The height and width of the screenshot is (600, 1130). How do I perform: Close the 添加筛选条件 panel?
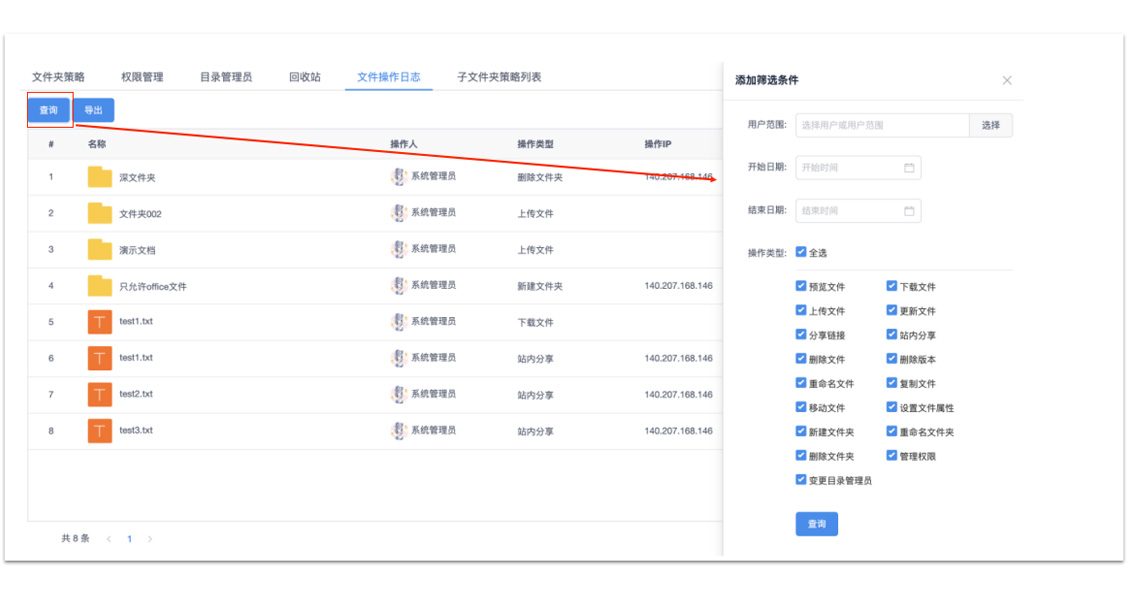(1007, 81)
